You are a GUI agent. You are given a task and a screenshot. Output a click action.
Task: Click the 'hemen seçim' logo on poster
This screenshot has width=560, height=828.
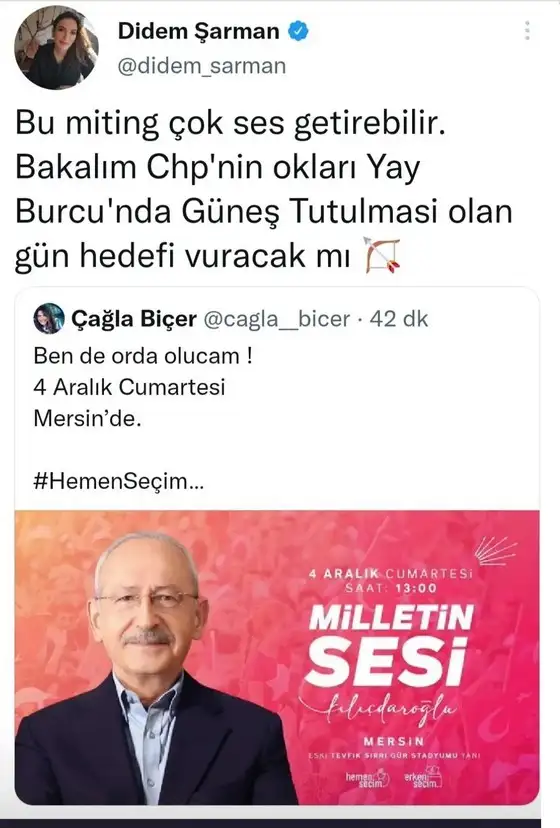click(x=368, y=779)
